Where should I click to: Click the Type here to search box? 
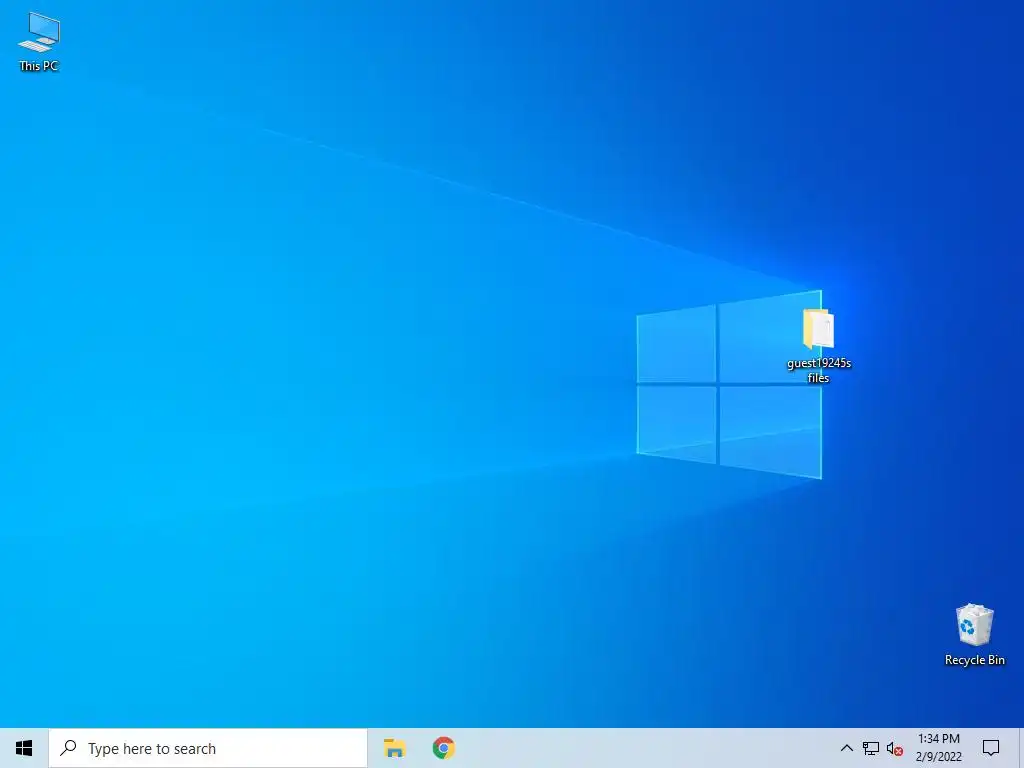click(208, 748)
